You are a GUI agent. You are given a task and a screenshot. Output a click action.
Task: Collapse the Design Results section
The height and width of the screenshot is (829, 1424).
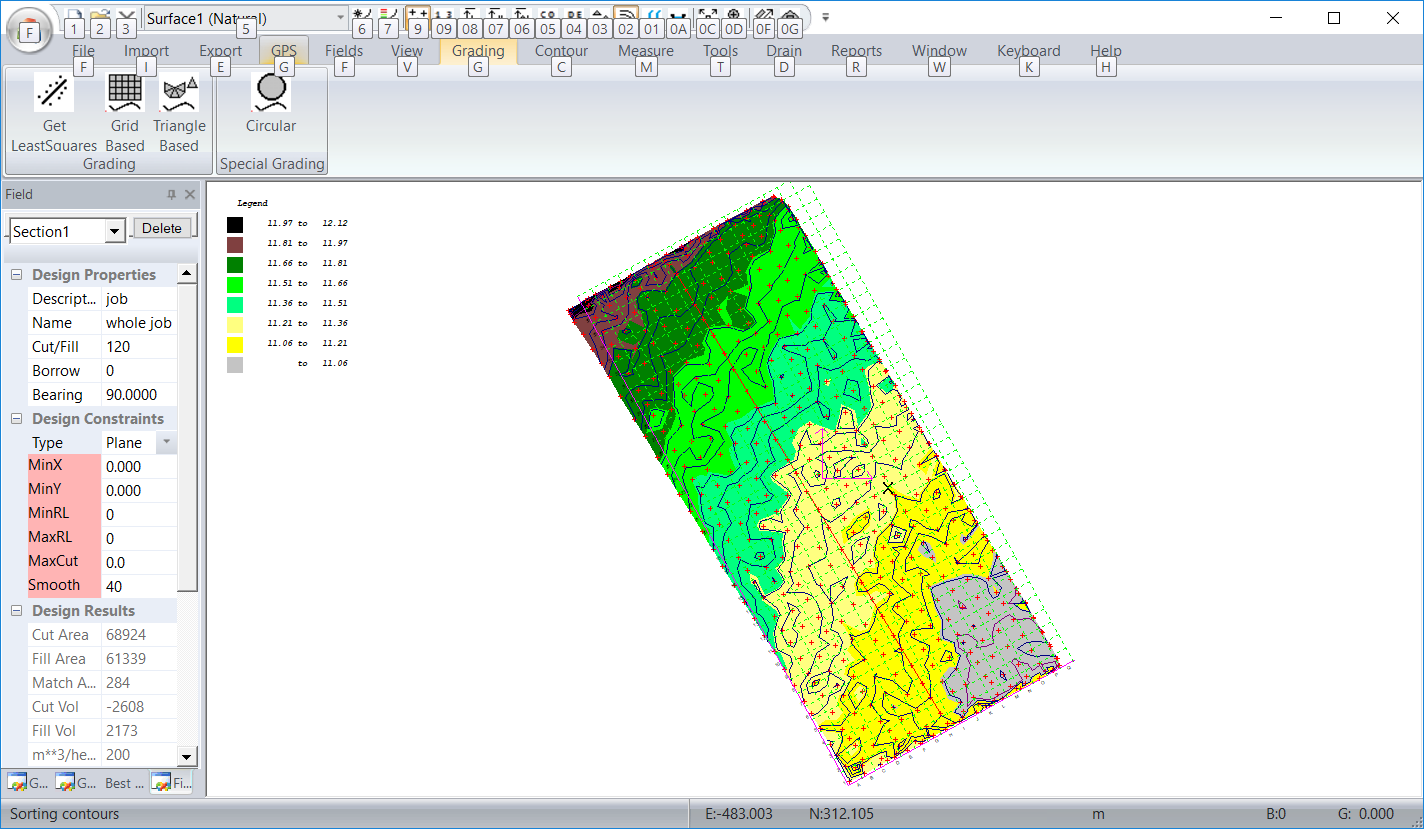click(x=17, y=611)
